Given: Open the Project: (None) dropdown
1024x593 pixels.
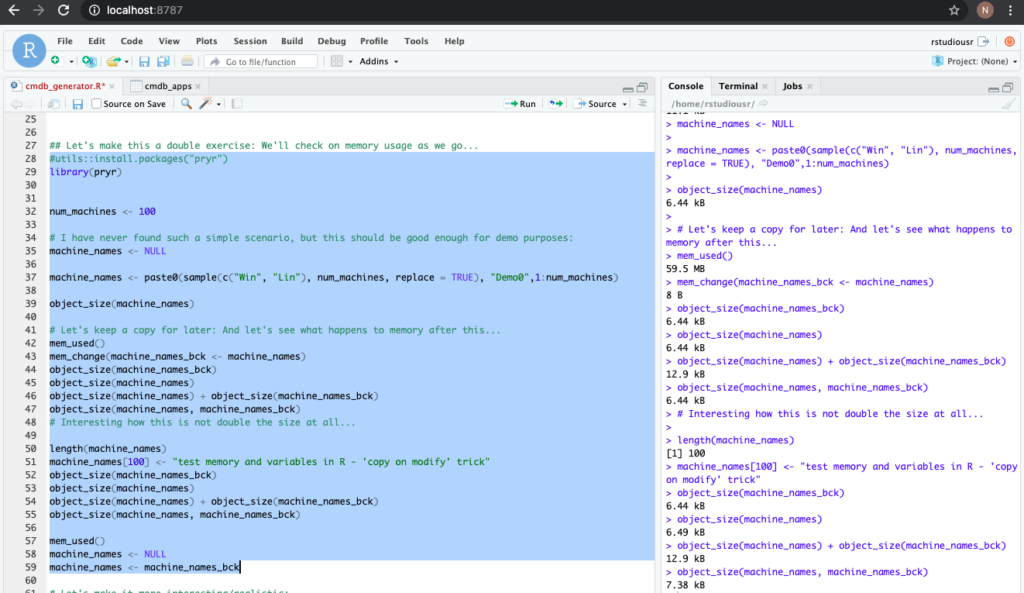Looking at the screenshot, I should point(974,61).
